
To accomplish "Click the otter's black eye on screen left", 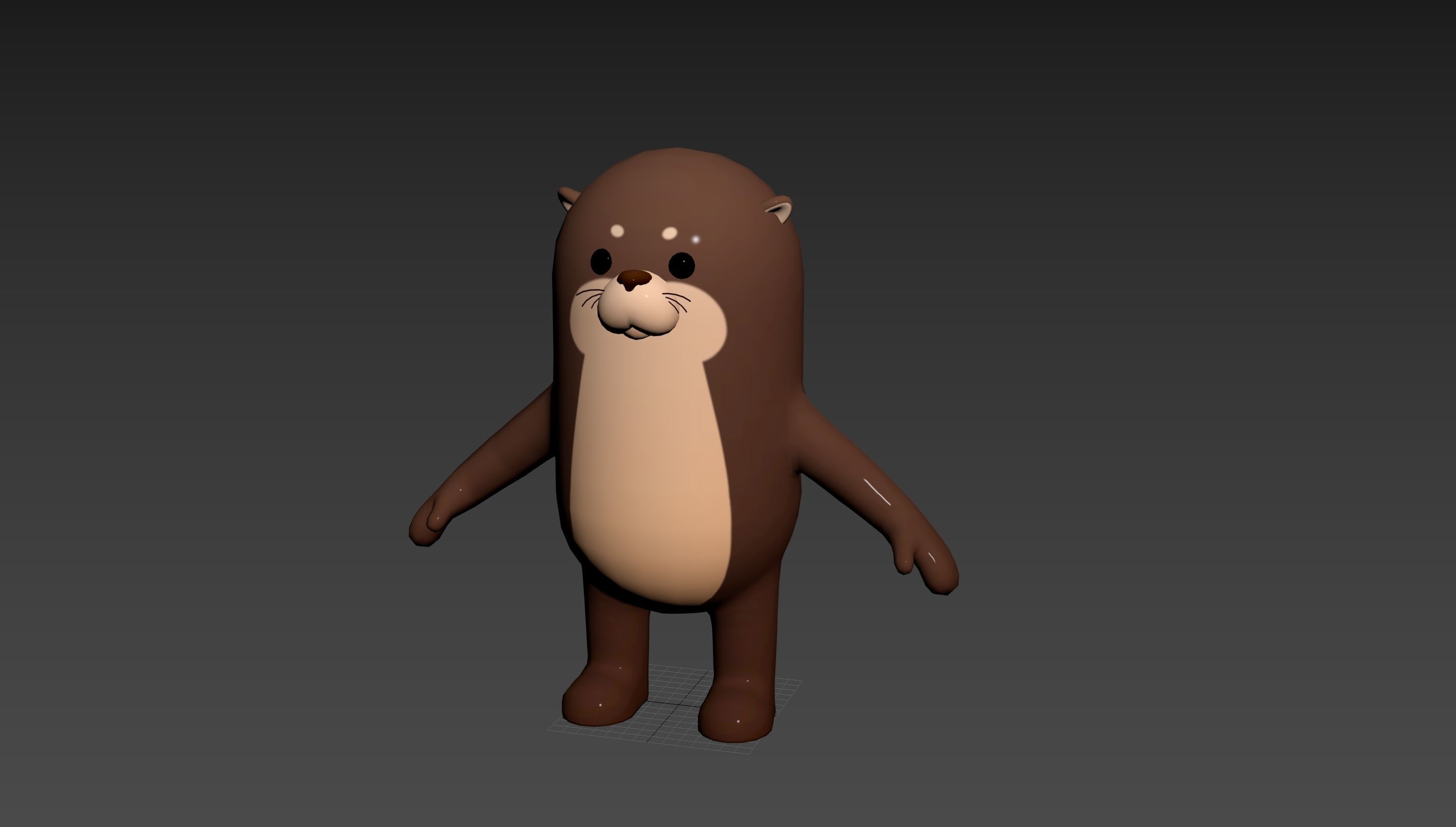I will pos(601,261).
